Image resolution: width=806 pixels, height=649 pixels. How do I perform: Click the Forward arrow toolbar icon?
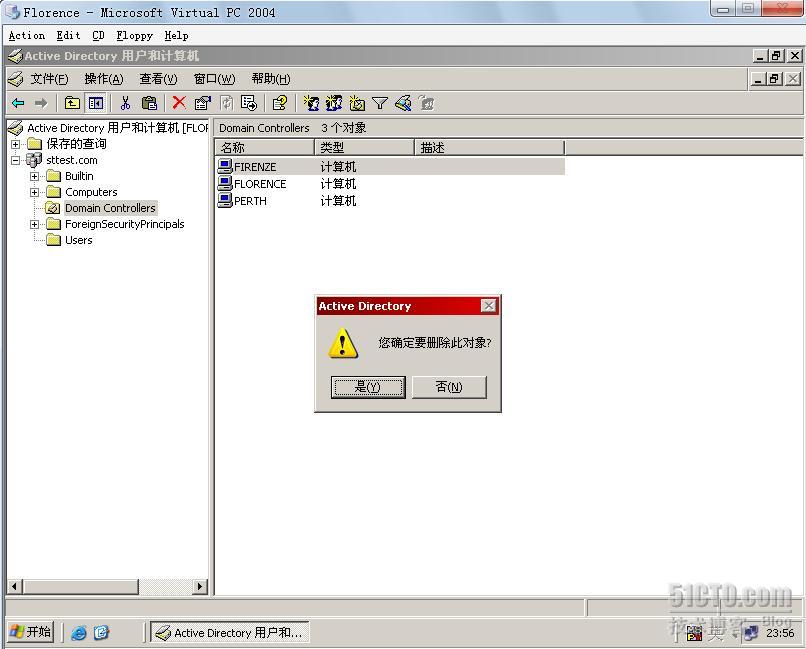coord(41,103)
